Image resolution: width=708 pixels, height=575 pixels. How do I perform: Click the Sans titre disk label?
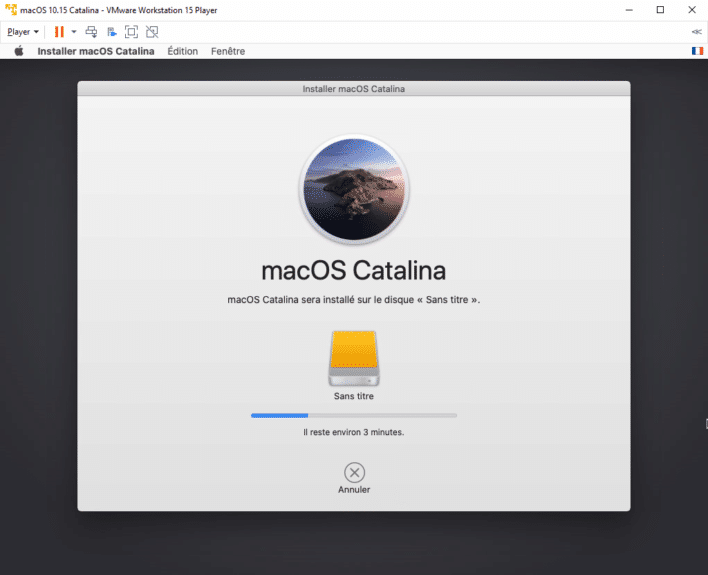[354, 396]
